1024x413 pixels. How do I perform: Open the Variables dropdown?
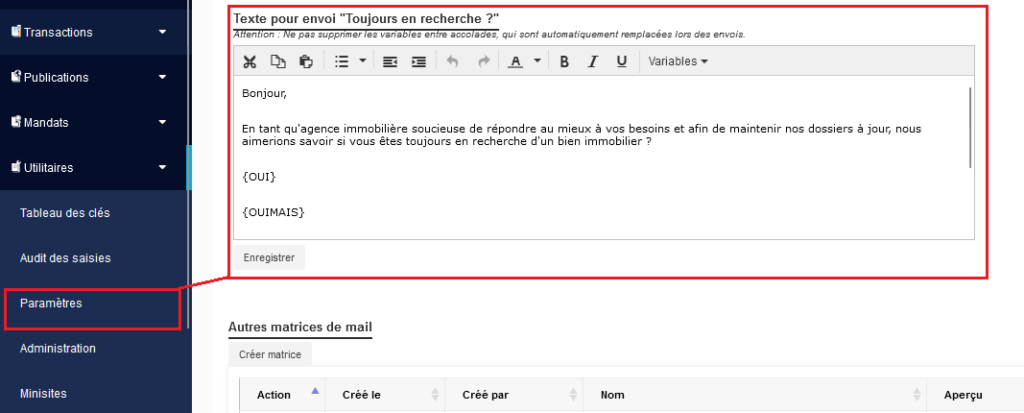click(677, 62)
